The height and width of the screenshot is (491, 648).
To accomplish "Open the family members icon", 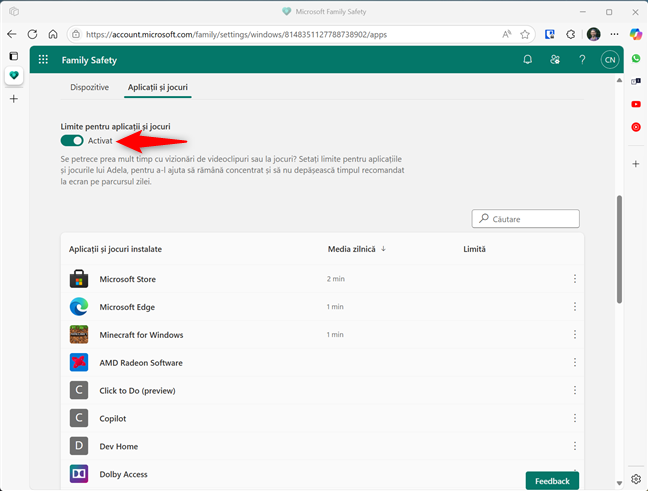I will 555,60.
